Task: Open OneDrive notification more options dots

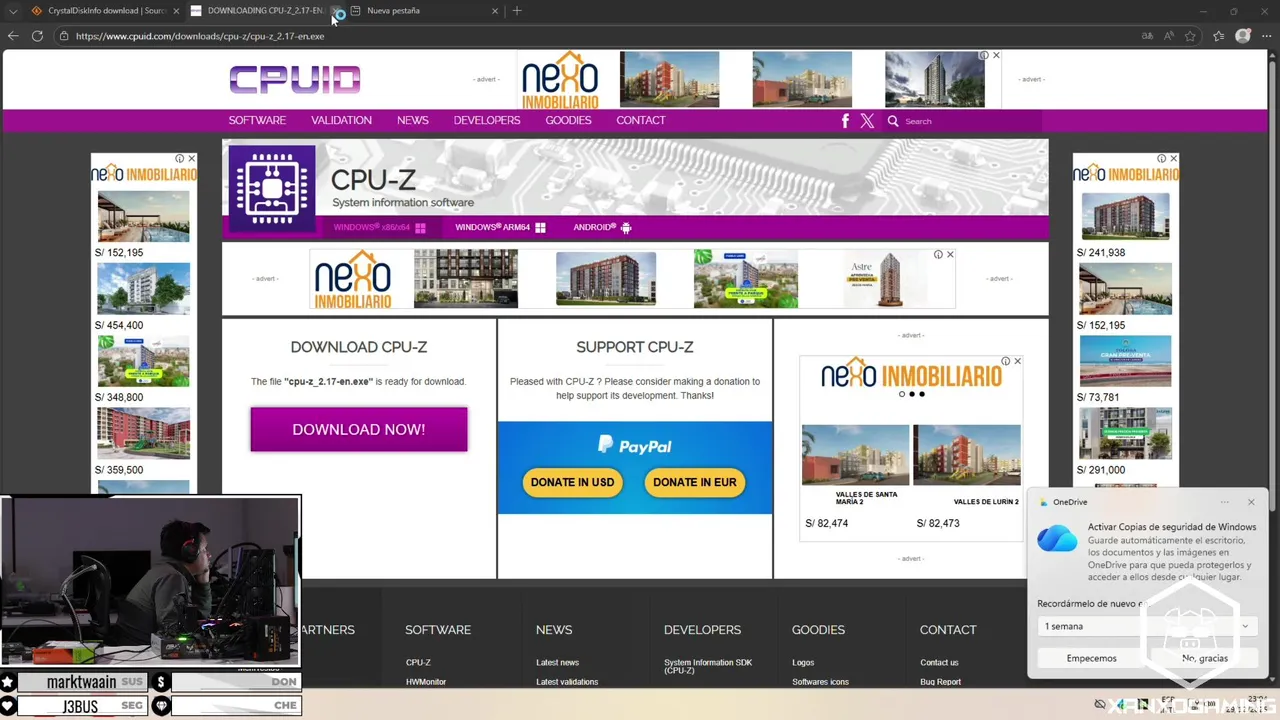Action: [1224, 502]
